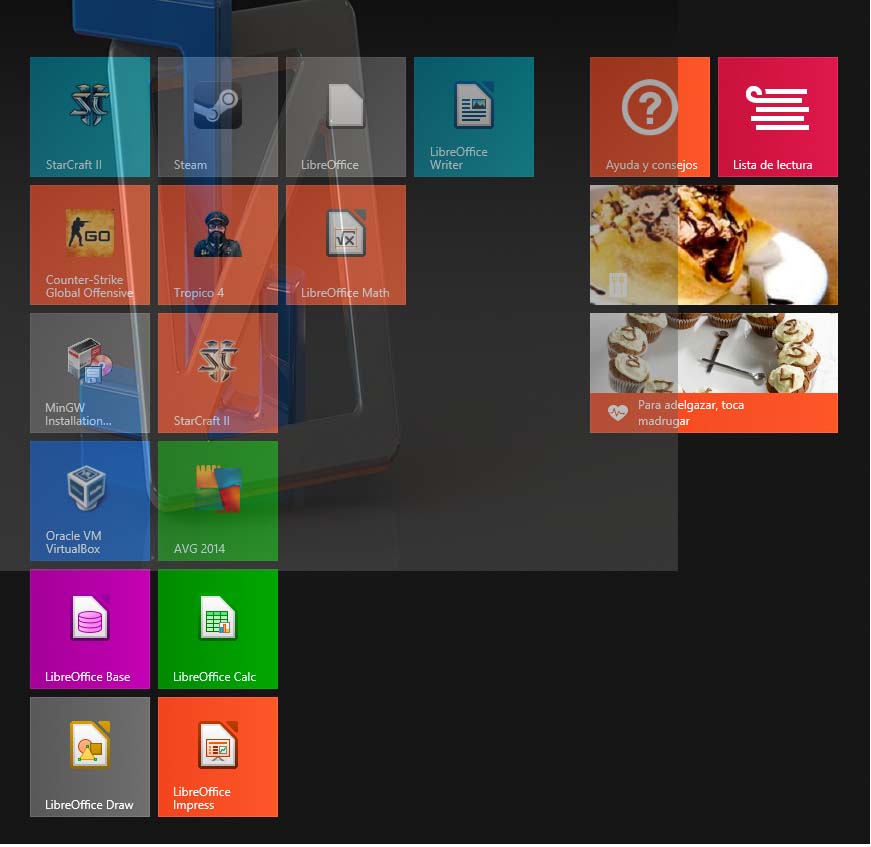The height and width of the screenshot is (847, 871).
Task: Open the Lista de lectura tile
Action: point(778,117)
